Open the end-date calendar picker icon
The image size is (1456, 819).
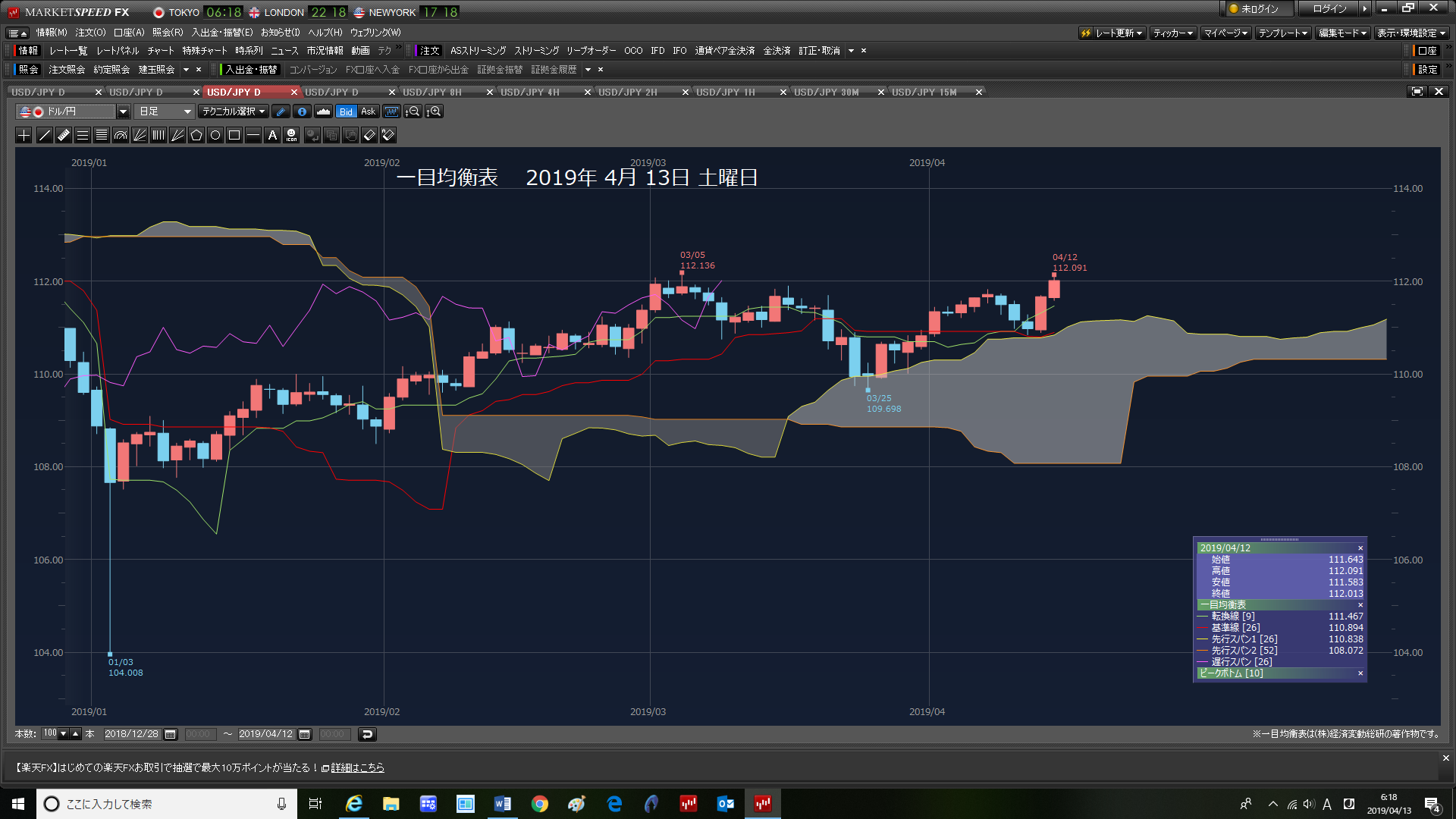[x=305, y=734]
